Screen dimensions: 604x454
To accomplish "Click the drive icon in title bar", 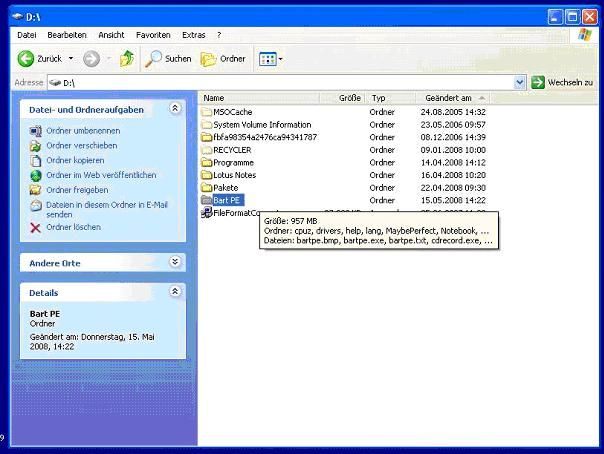I will click(18, 17).
